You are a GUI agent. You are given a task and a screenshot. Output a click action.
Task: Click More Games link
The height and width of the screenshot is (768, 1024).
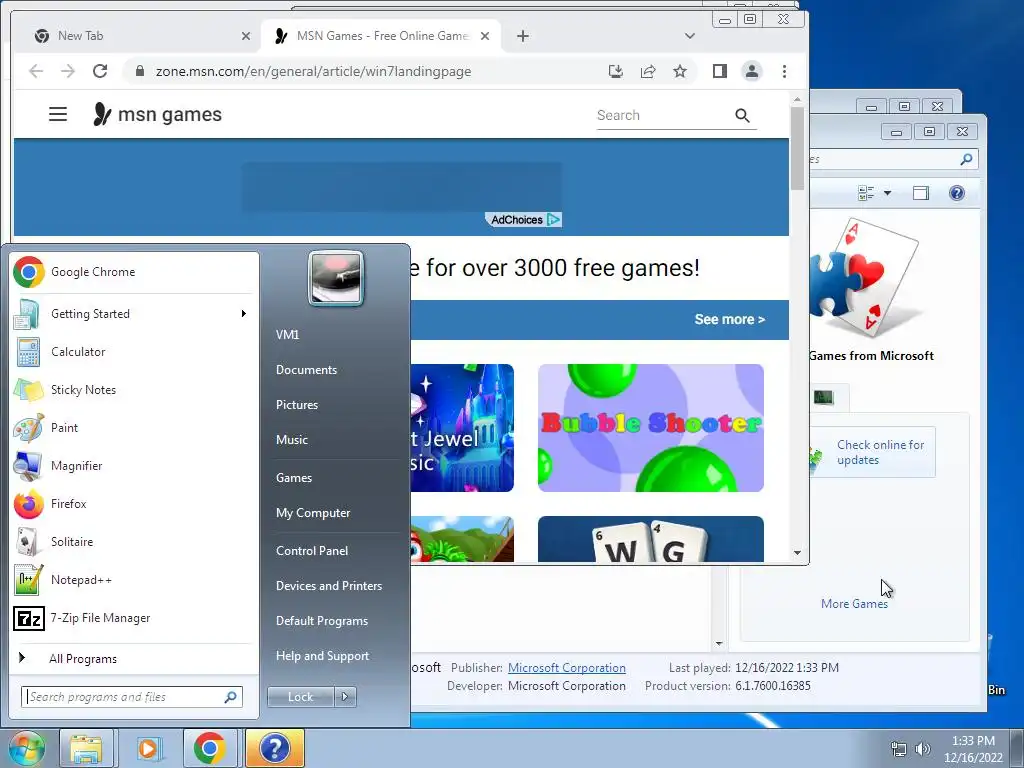click(x=854, y=604)
